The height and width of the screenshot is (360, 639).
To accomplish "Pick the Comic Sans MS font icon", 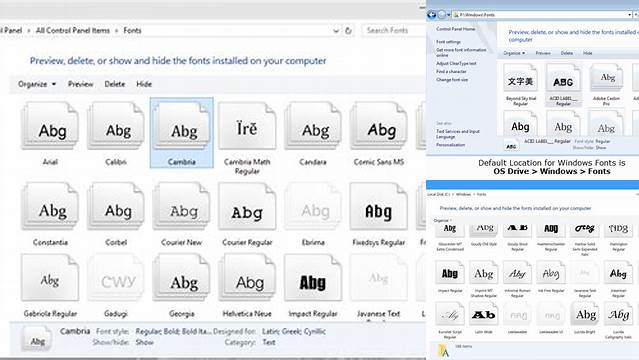I will click(x=379, y=126).
